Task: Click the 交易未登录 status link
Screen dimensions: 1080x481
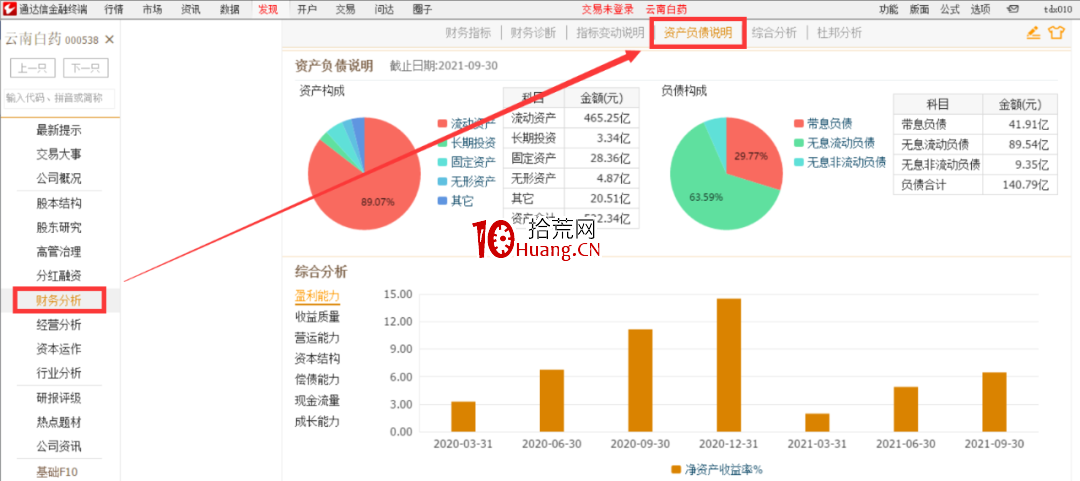Action: click(608, 9)
